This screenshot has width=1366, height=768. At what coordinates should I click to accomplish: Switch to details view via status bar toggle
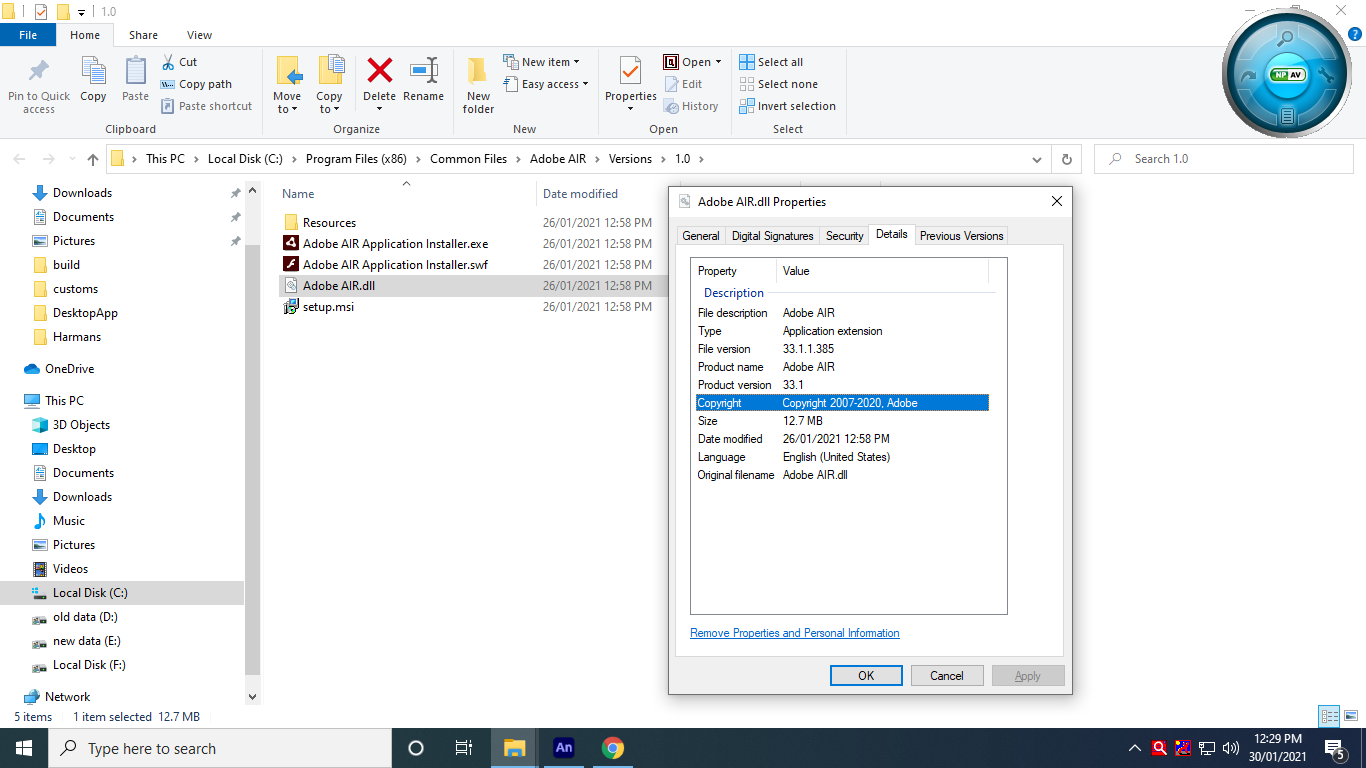click(1330, 716)
